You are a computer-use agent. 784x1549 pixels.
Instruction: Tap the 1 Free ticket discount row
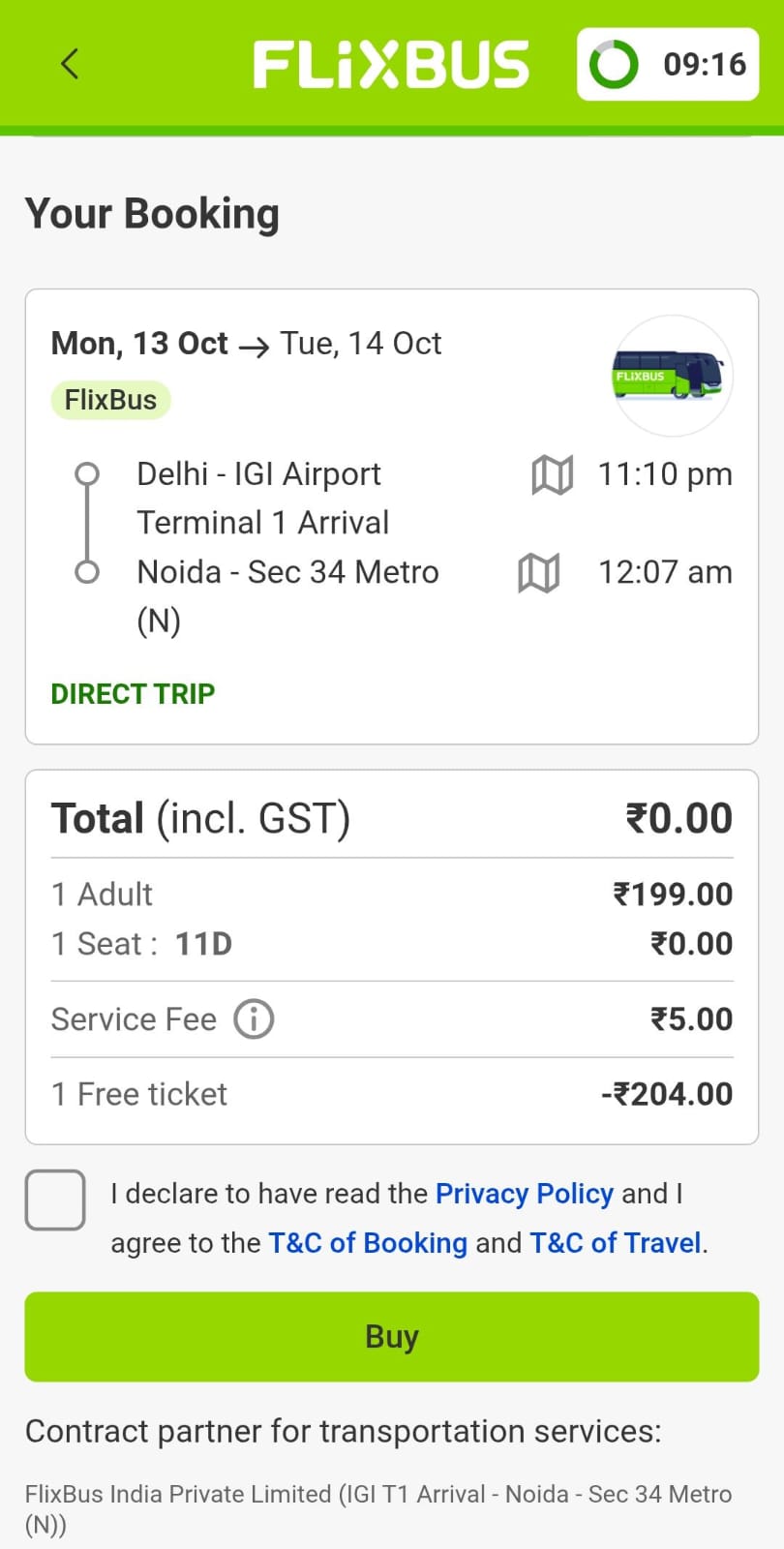pos(391,1095)
